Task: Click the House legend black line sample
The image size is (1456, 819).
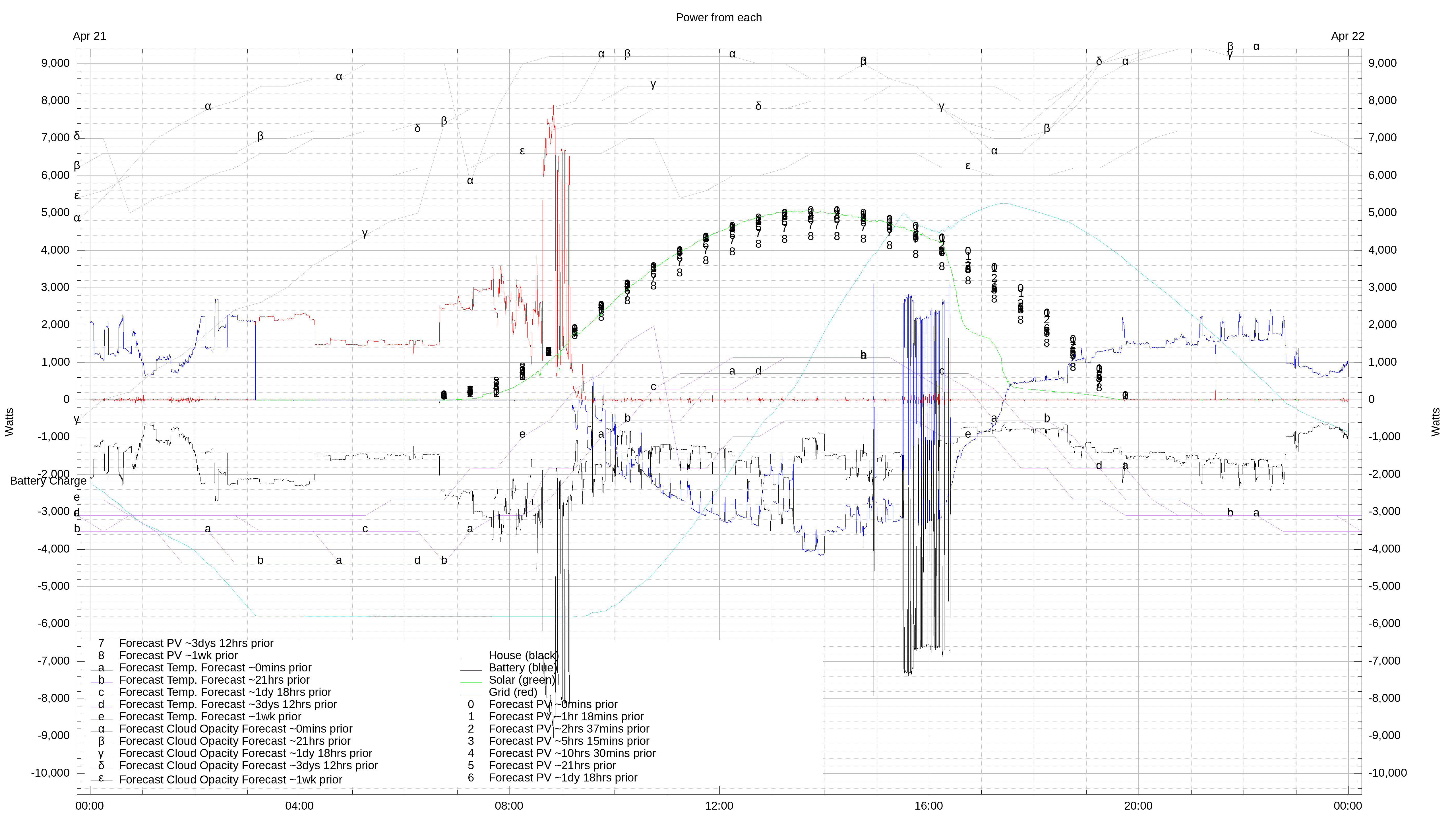Action: 471,659
